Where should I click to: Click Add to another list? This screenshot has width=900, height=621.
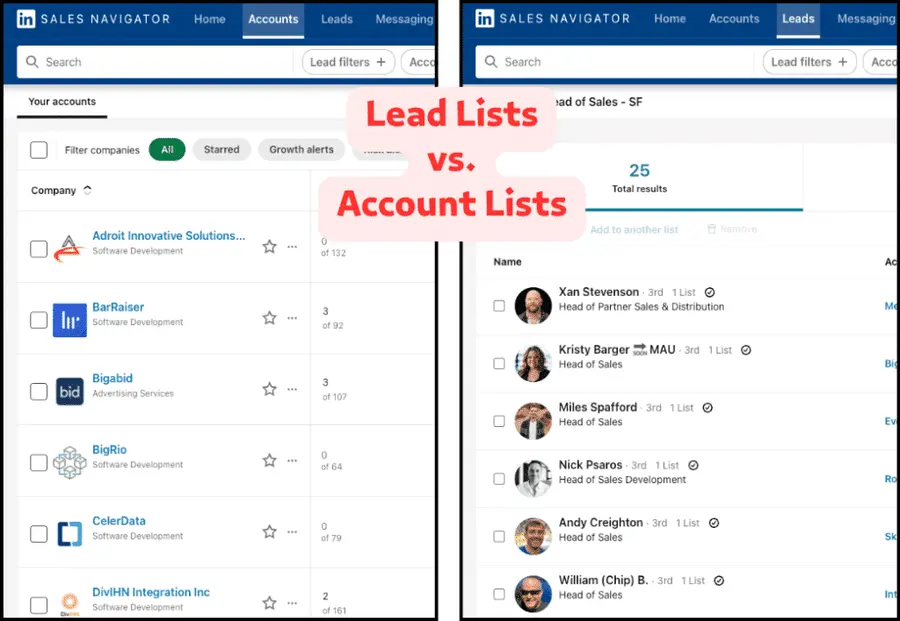pyautogui.click(x=634, y=228)
